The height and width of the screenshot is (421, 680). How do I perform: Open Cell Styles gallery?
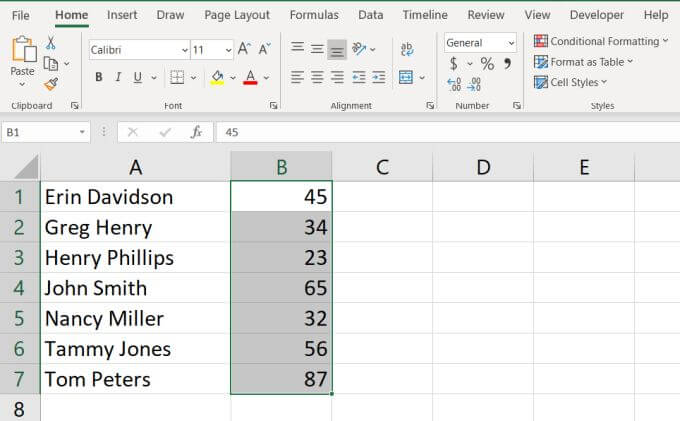pyautogui.click(x=570, y=82)
